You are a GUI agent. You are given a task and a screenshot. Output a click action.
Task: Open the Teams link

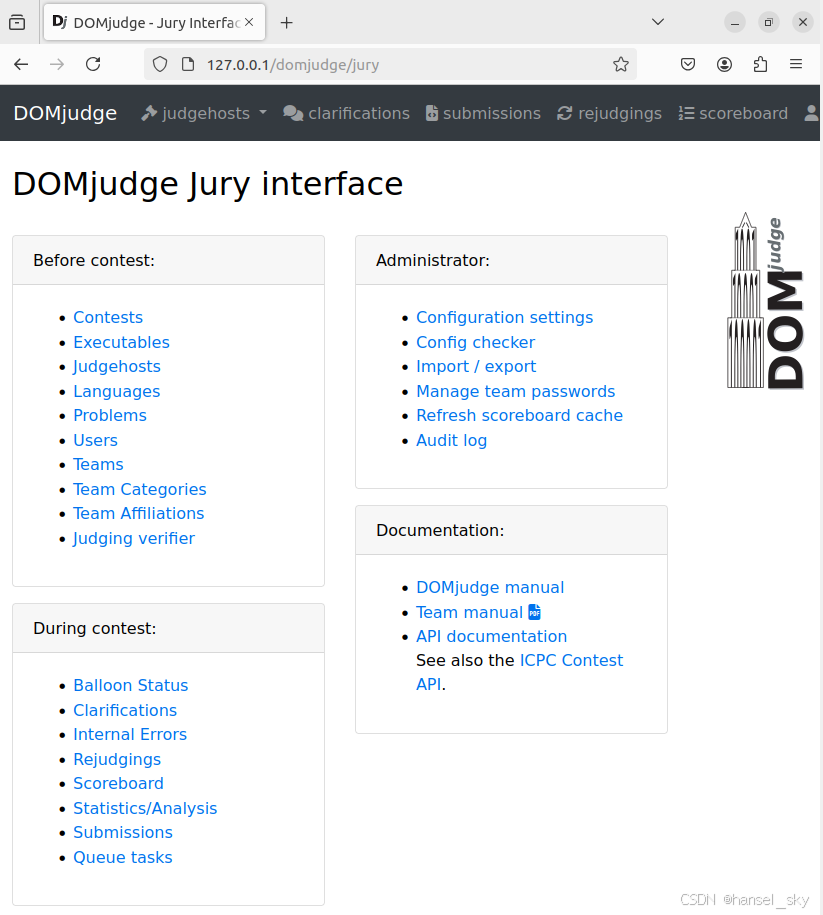(98, 465)
